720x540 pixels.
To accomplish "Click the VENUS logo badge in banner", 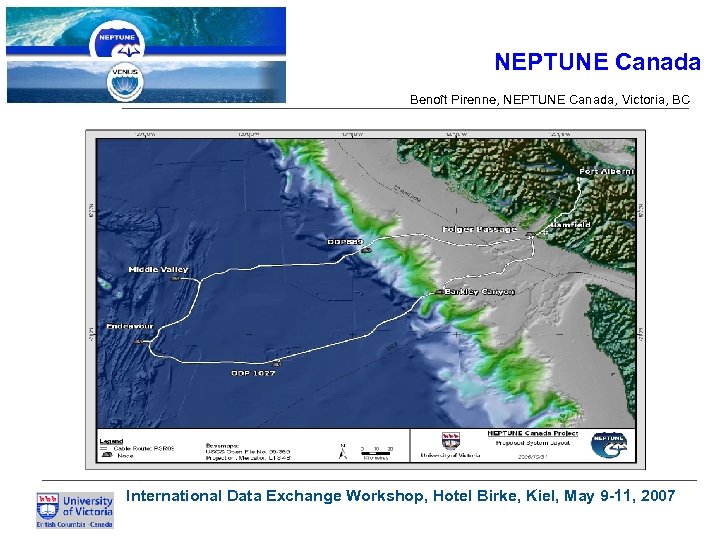I will coord(125,83).
